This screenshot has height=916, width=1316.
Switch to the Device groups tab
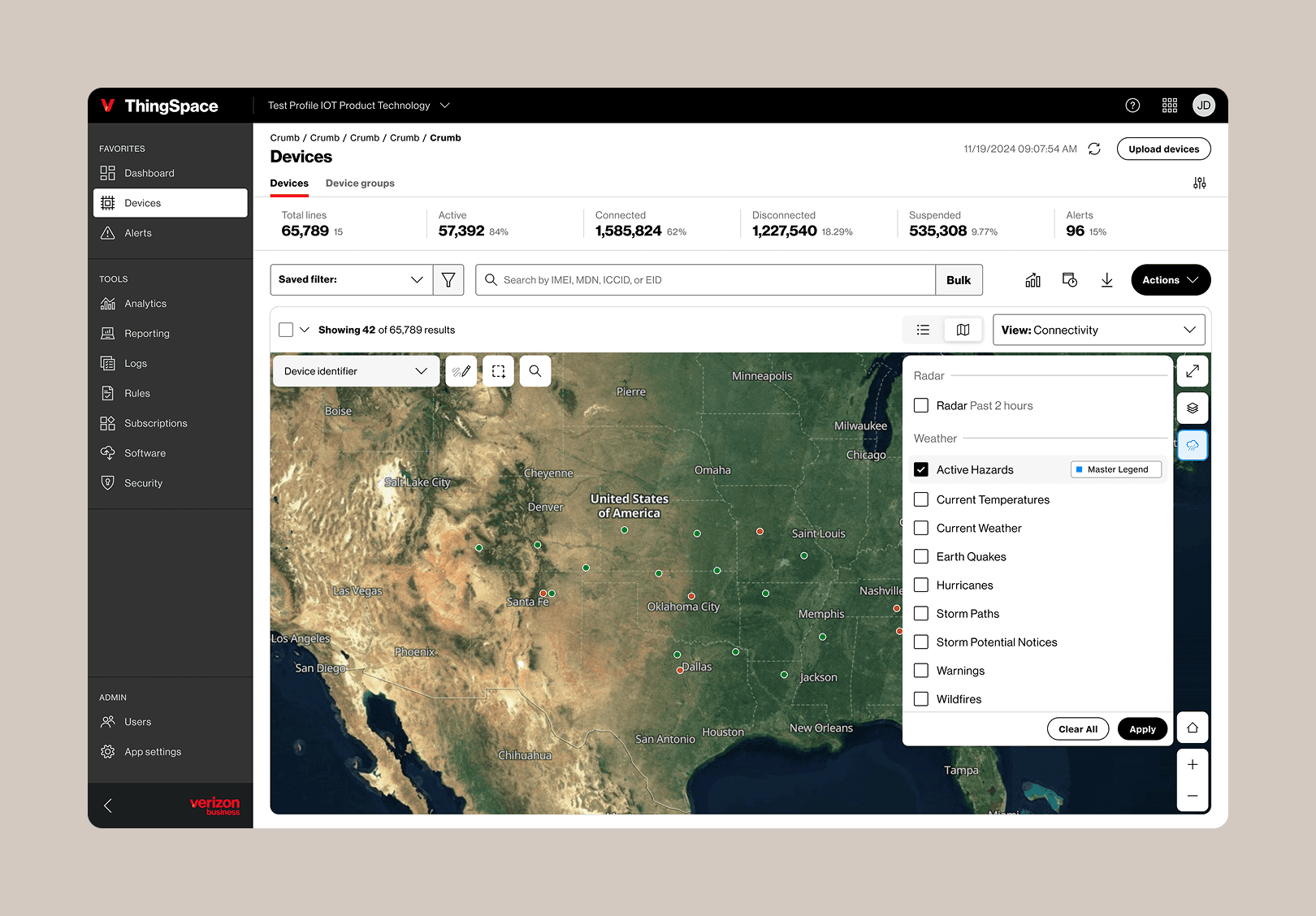360,183
